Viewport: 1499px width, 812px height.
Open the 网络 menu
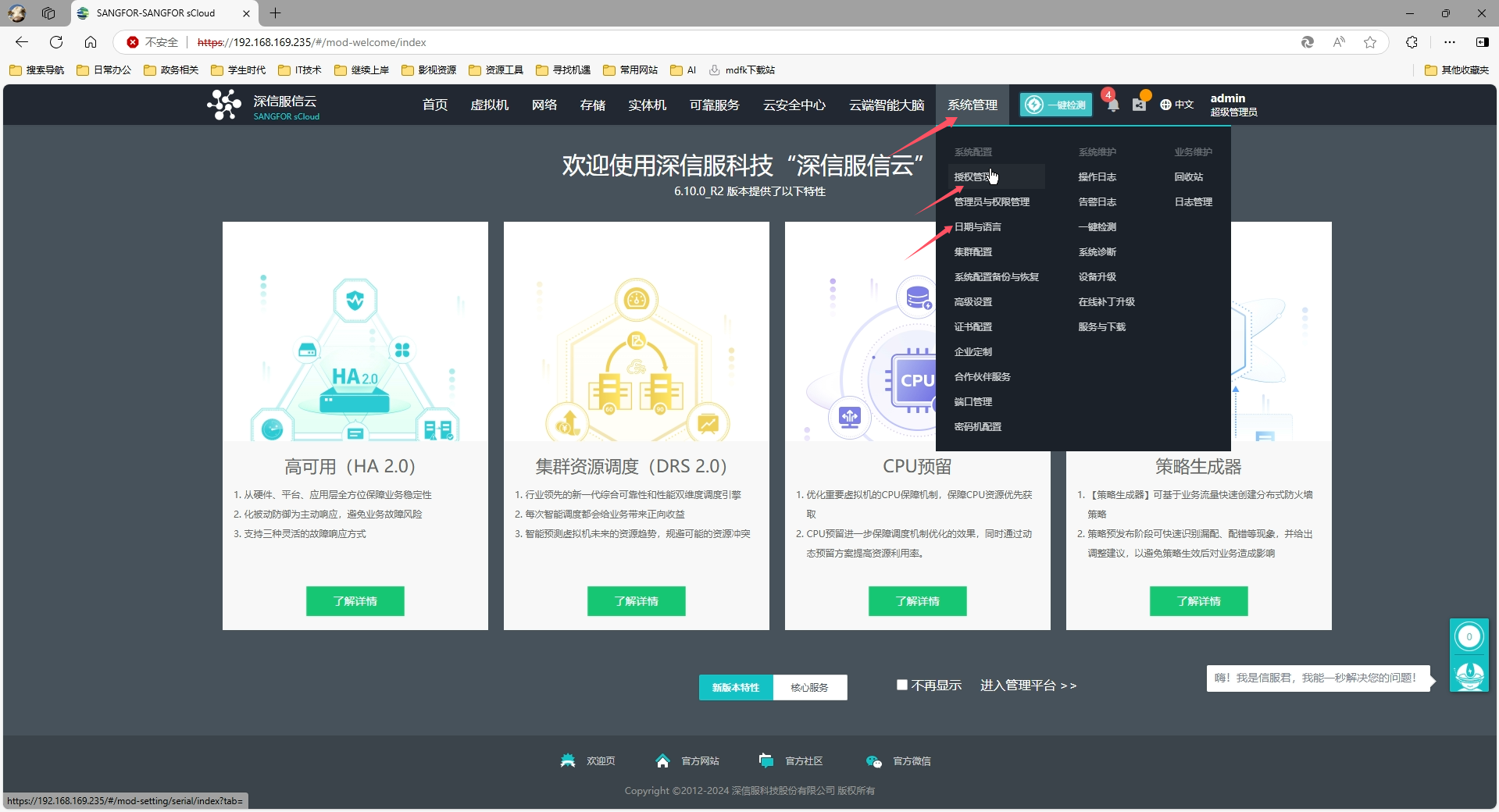(544, 105)
